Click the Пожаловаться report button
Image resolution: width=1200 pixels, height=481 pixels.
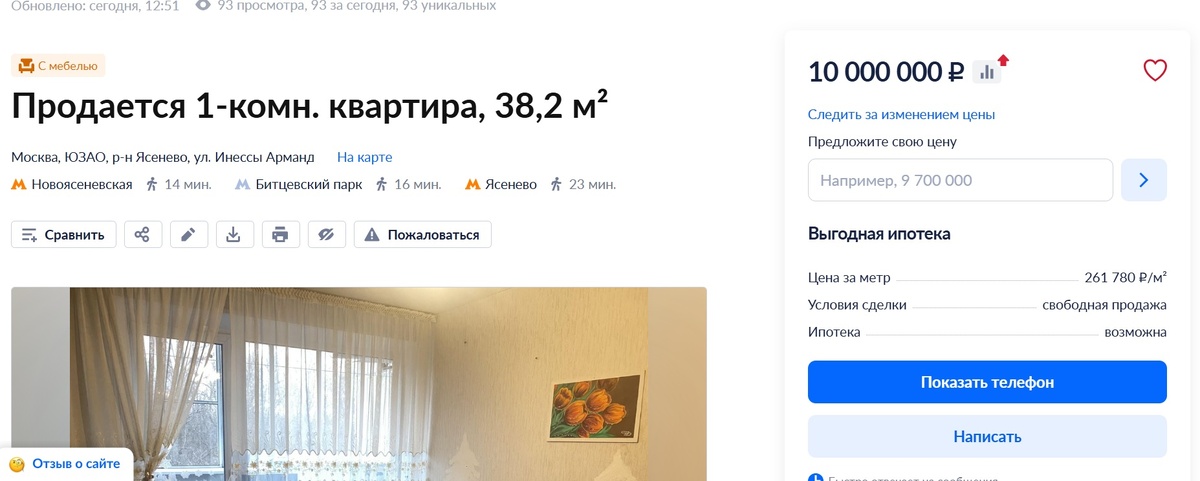pyautogui.click(x=423, y=235)
